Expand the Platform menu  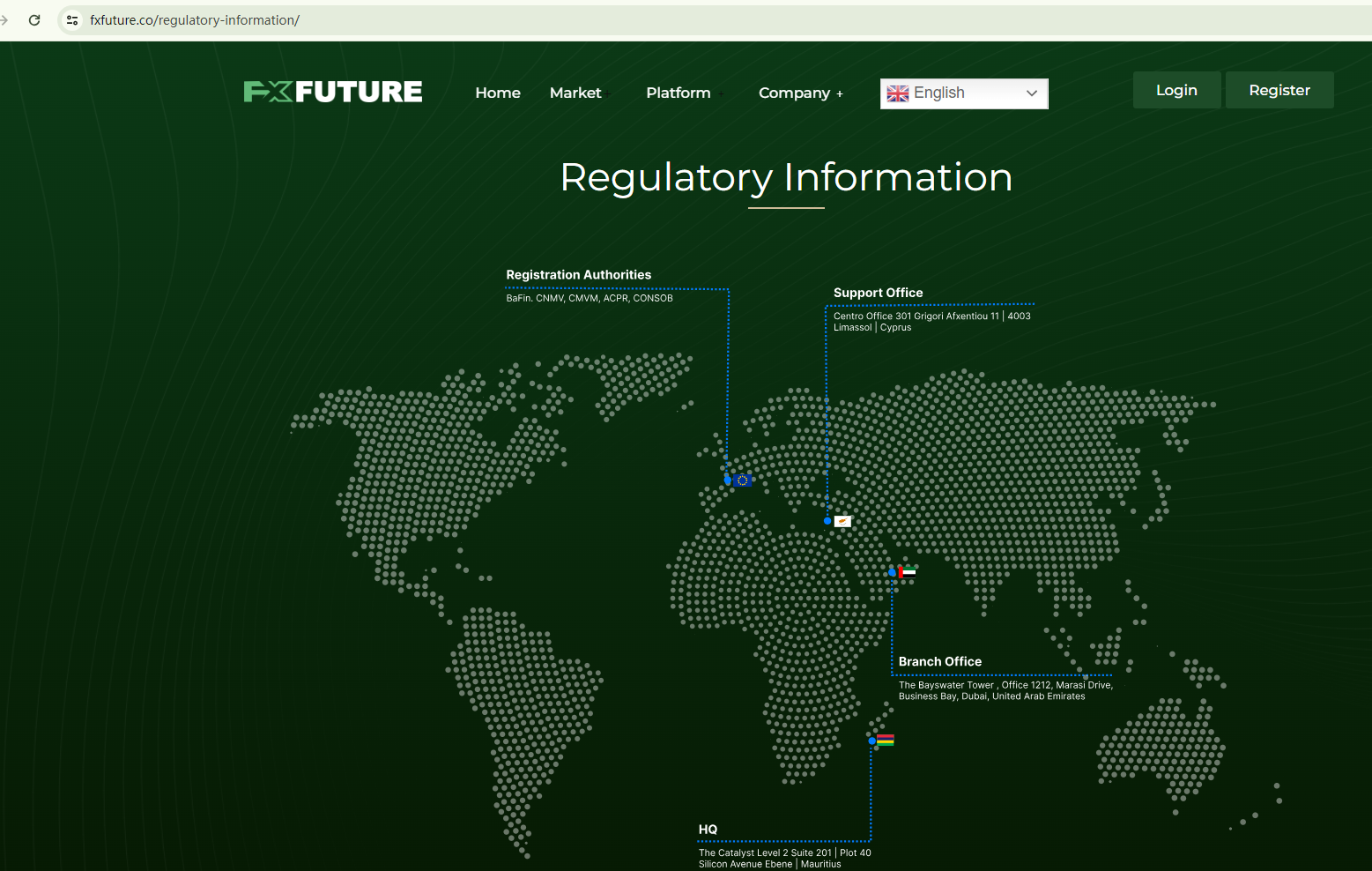[x=679, y=93]
